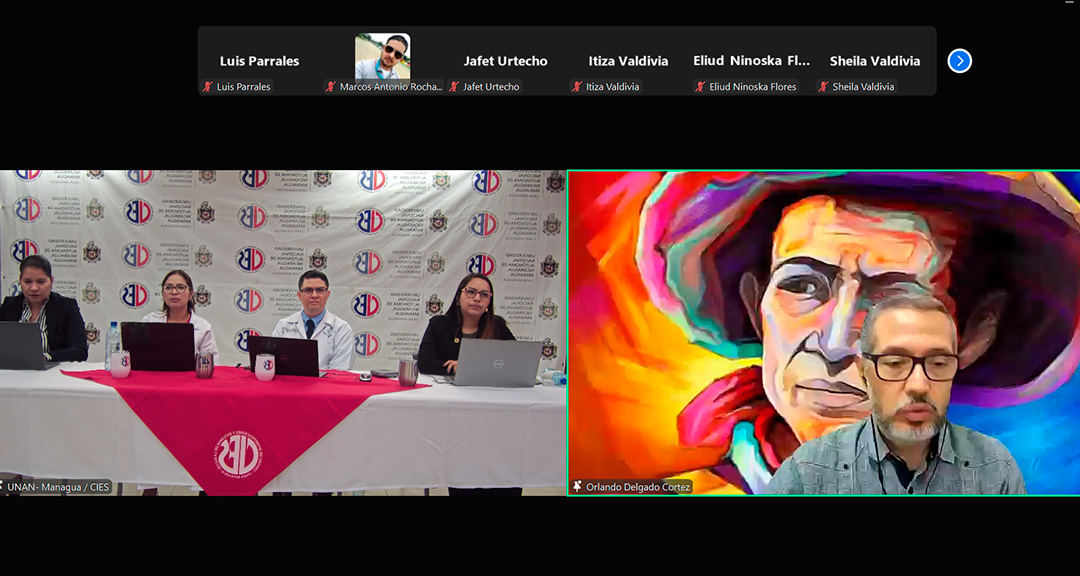
Task: Click the small 'Eliud Ninoska Flores' name label
Action: [x=753, y=87]
